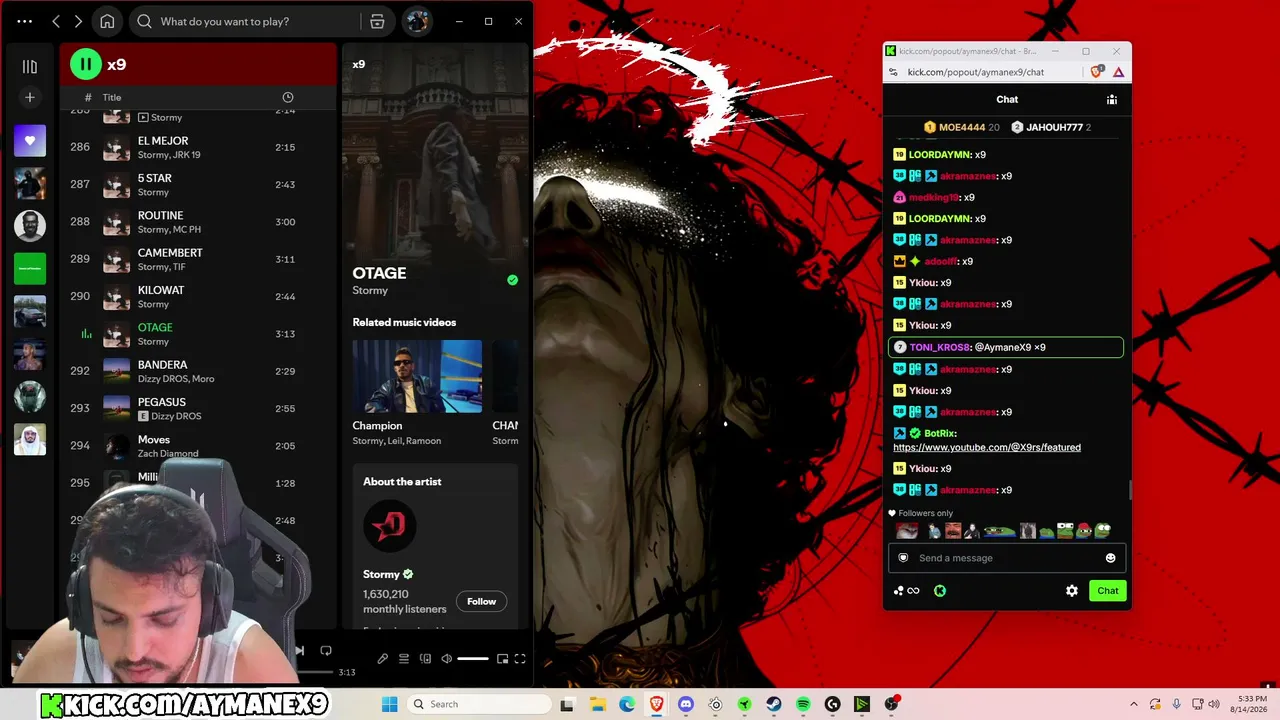
Task: Open Windows Start menu
Action: (x=389, y=704)
